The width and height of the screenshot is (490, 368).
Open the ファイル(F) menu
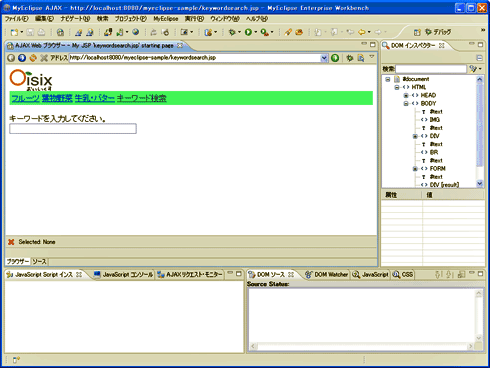[16, 19]
